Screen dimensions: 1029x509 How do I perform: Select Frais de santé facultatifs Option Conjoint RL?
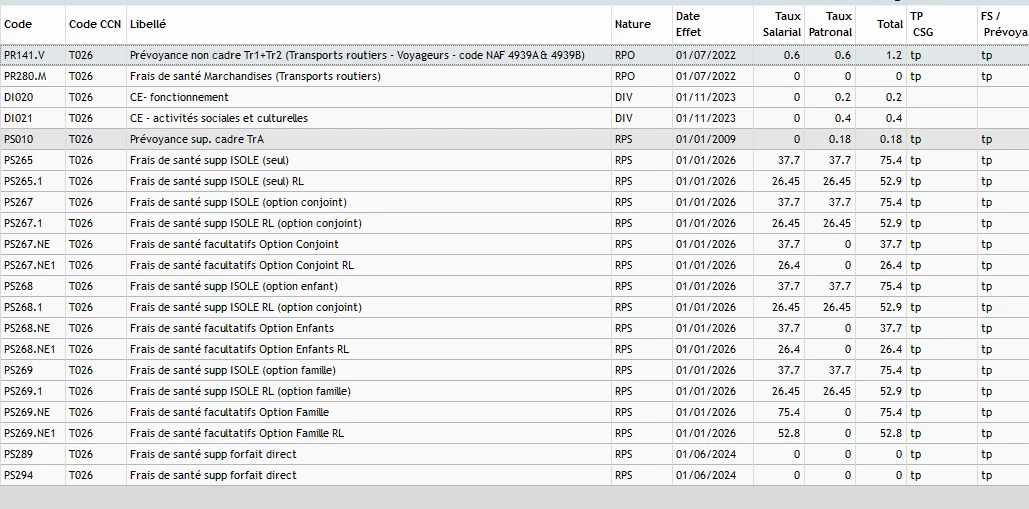tap(242, 265)
